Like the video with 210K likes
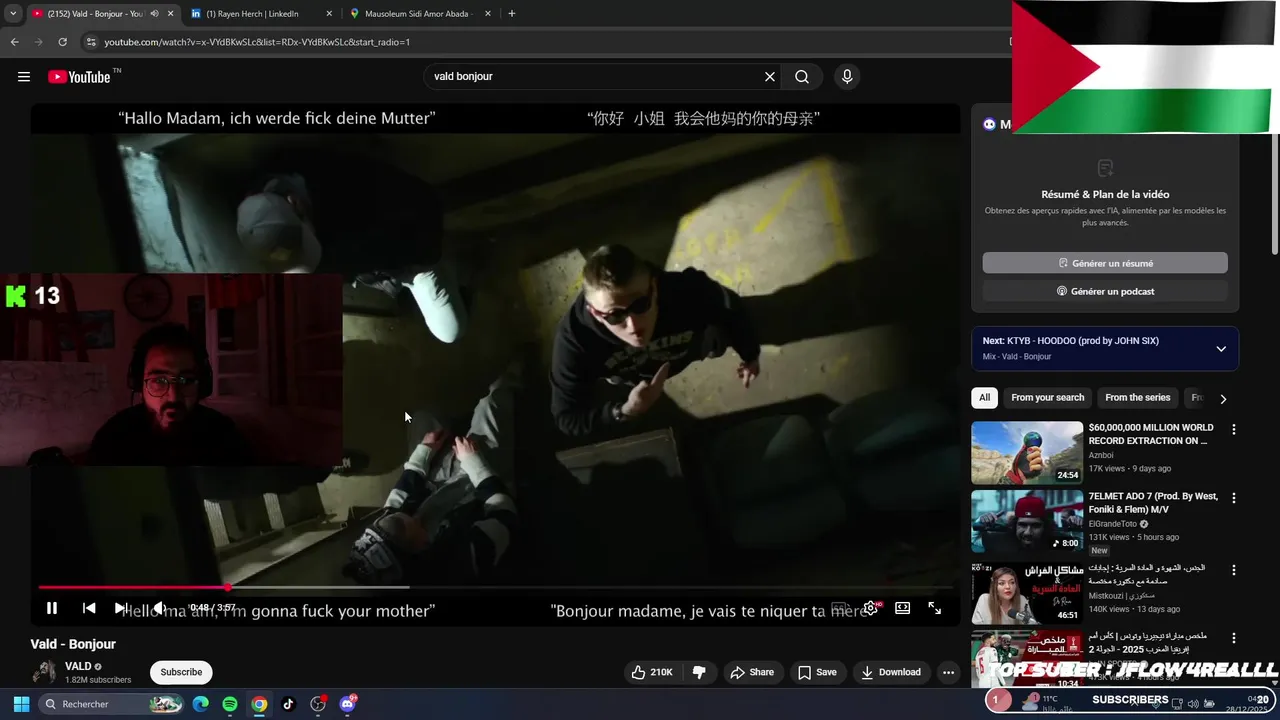The height and width of the screenshot is (720, 1280). (x=652, y=672)
